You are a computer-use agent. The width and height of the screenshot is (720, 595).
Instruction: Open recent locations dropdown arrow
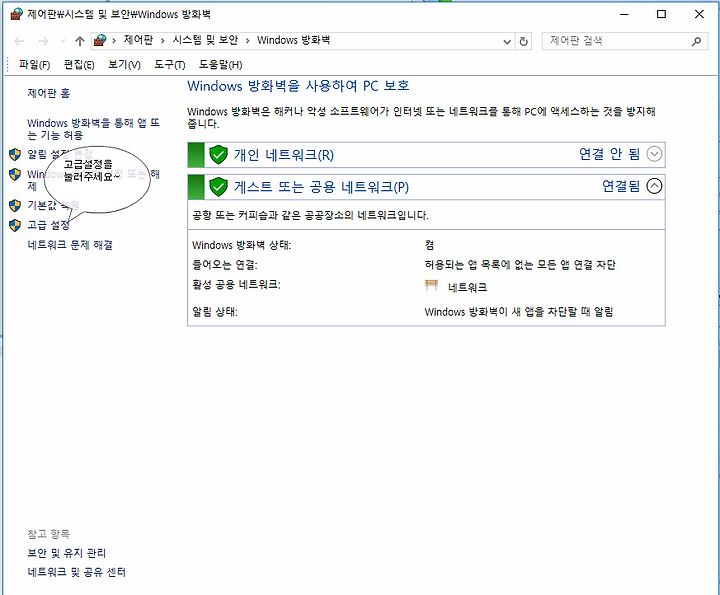(x=63, y=41)
